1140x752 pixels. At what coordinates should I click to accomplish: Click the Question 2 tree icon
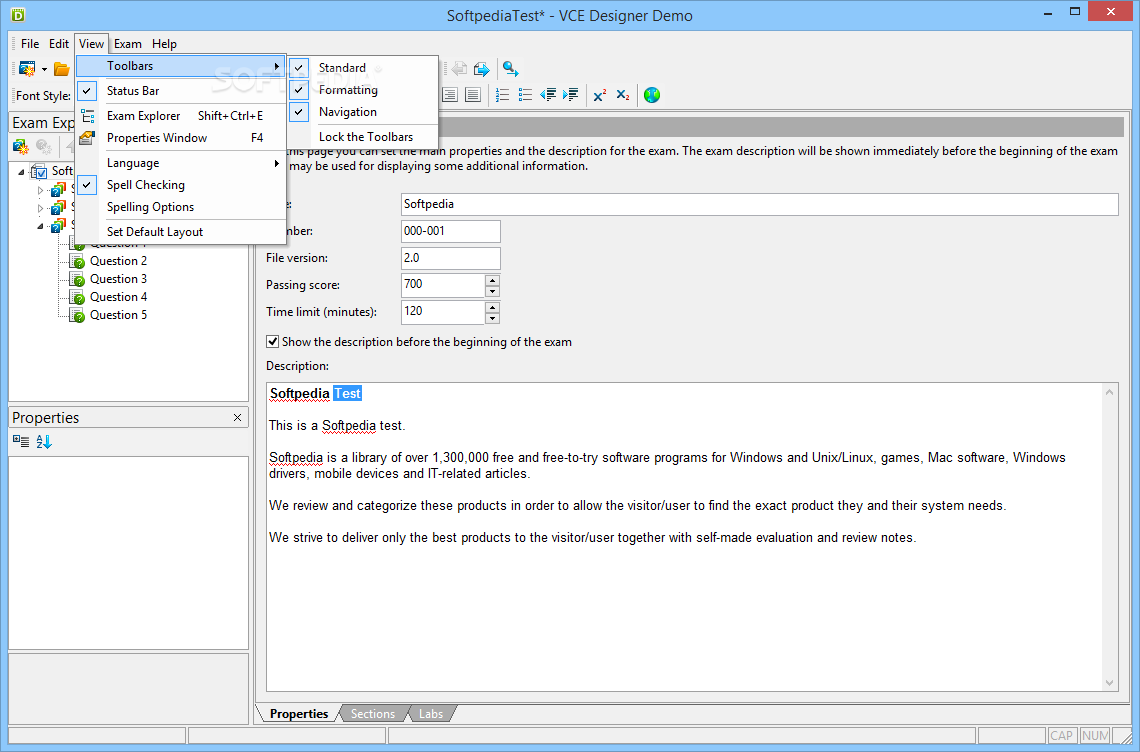tap(77, 261)
